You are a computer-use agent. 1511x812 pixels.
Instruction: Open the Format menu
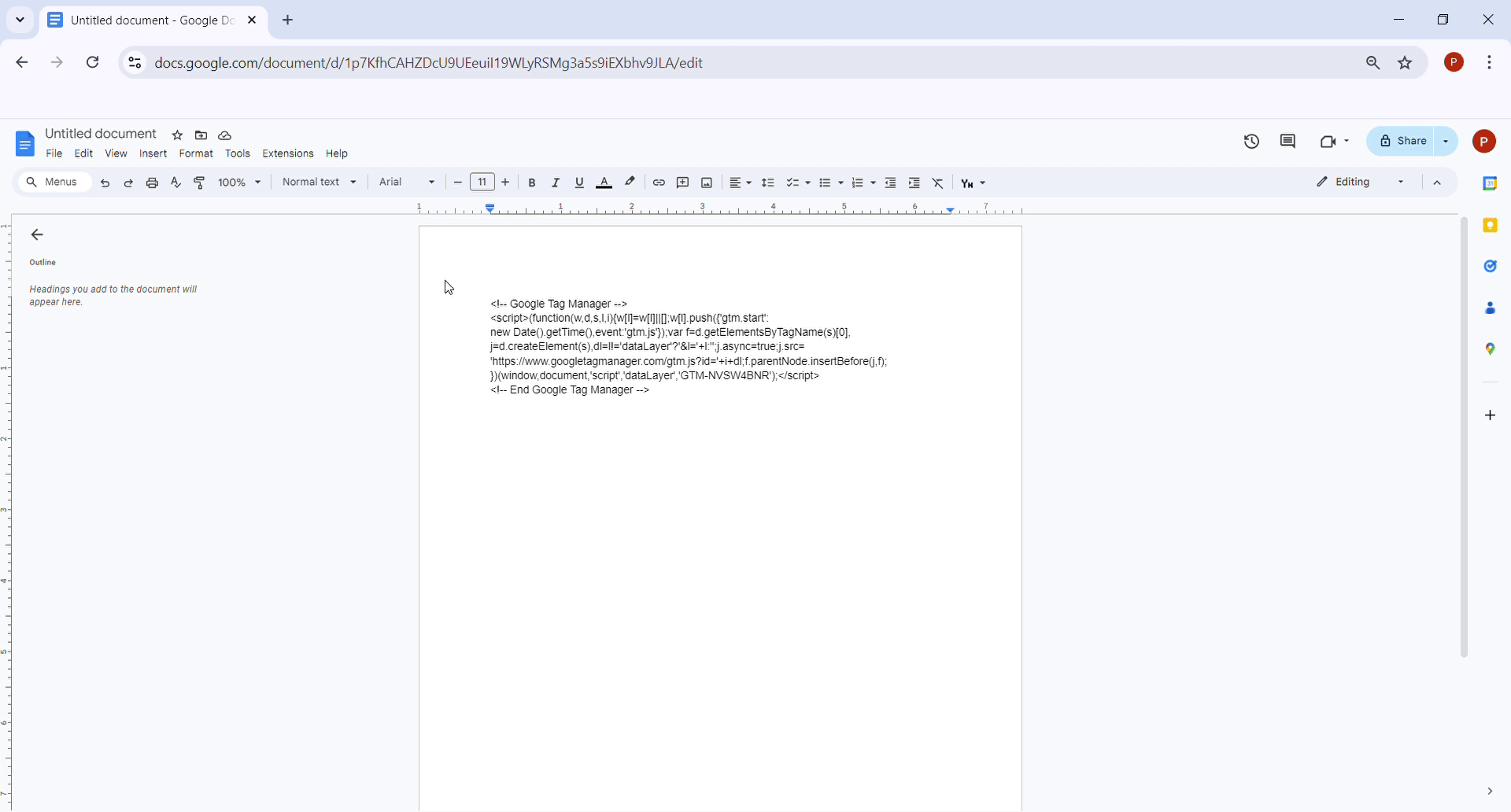click(197, 154)
